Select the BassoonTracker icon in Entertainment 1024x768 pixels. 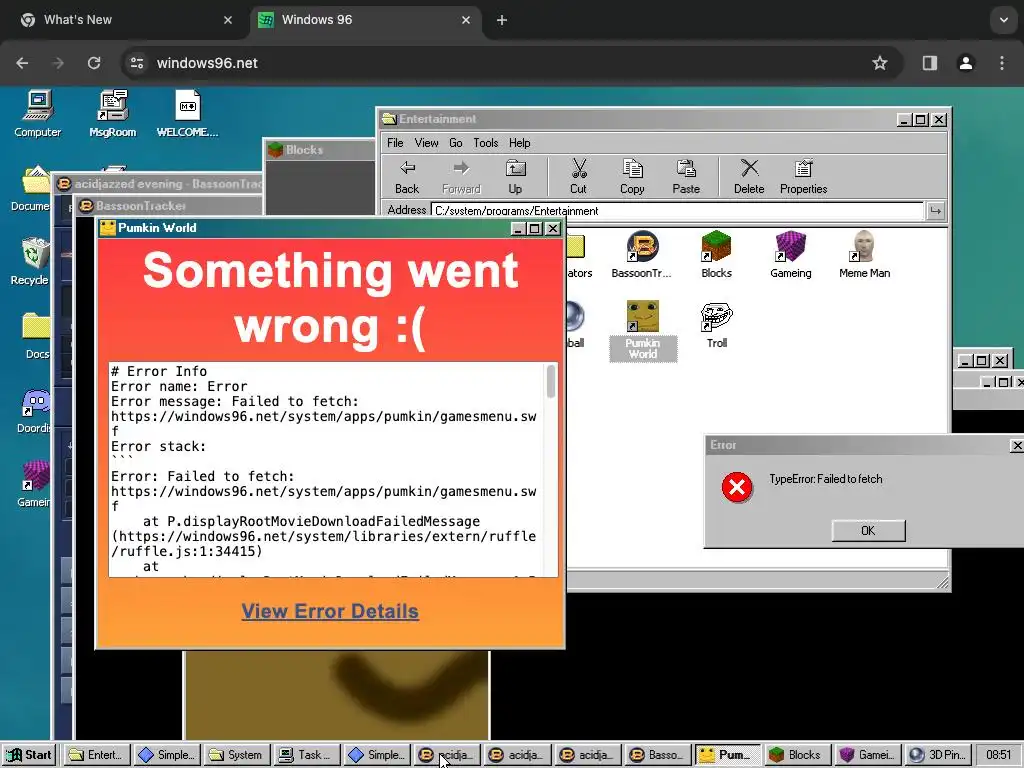(641, 255)
